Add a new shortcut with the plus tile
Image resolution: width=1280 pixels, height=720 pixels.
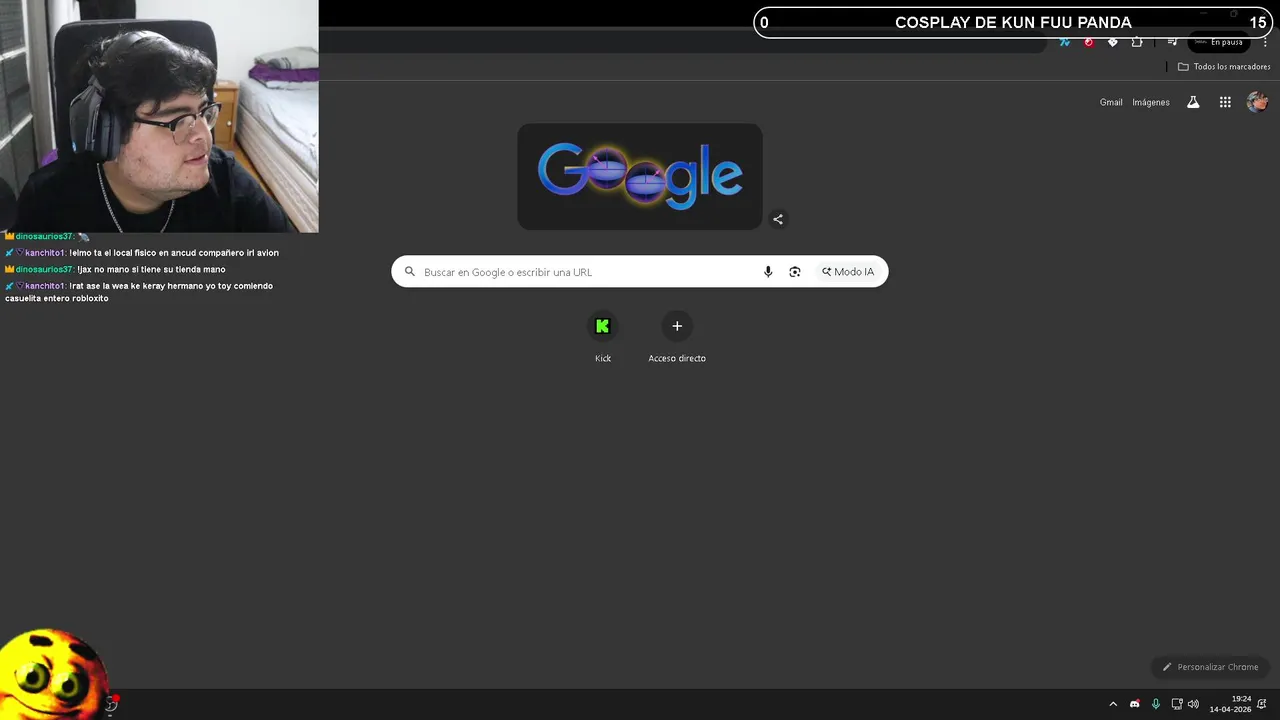pos(677,326)
